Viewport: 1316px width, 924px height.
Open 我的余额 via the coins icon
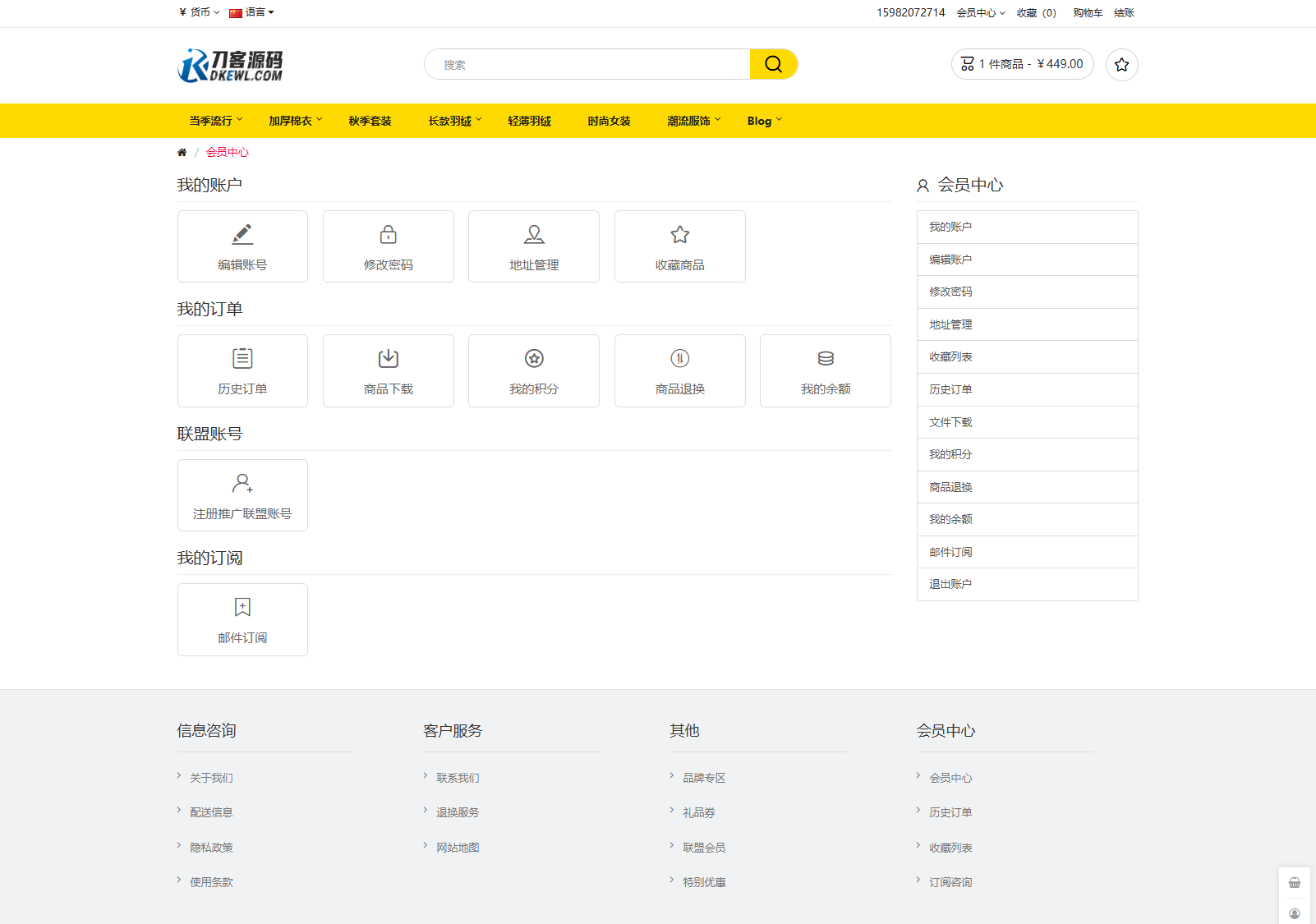tap(825, 358)
